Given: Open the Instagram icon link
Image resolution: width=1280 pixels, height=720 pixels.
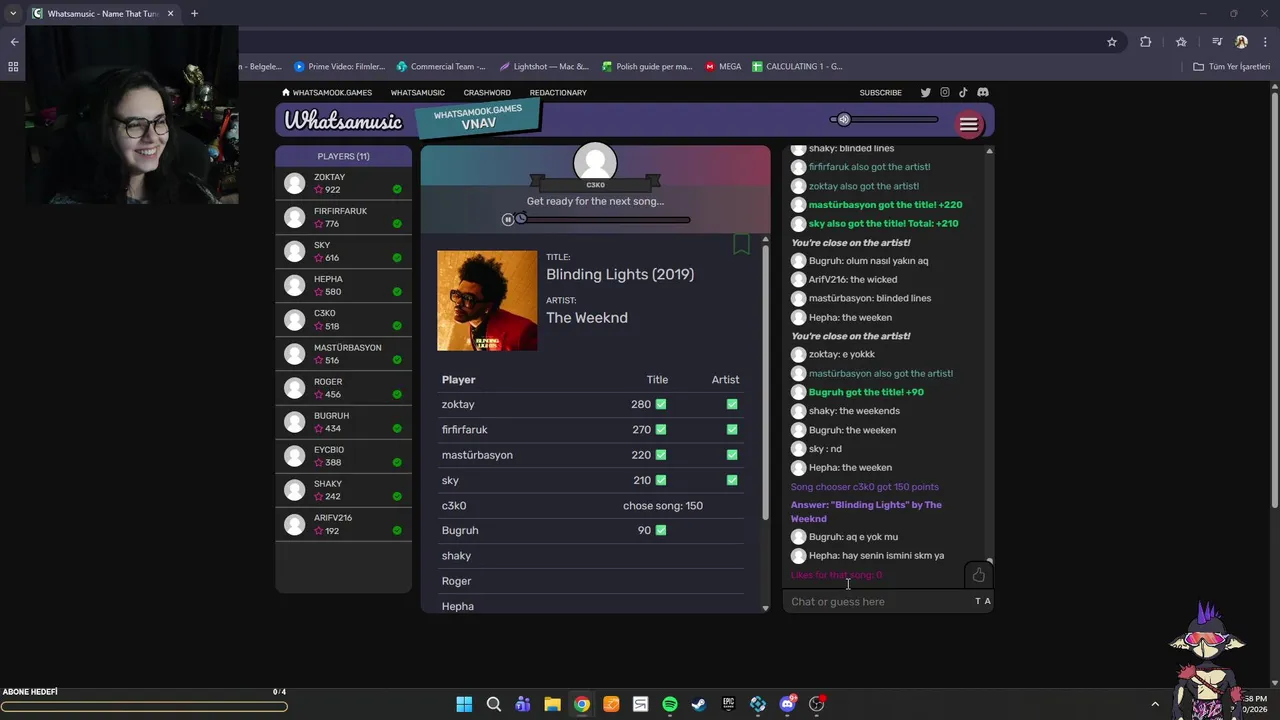Looking at the screenshot, I should 944,92.
